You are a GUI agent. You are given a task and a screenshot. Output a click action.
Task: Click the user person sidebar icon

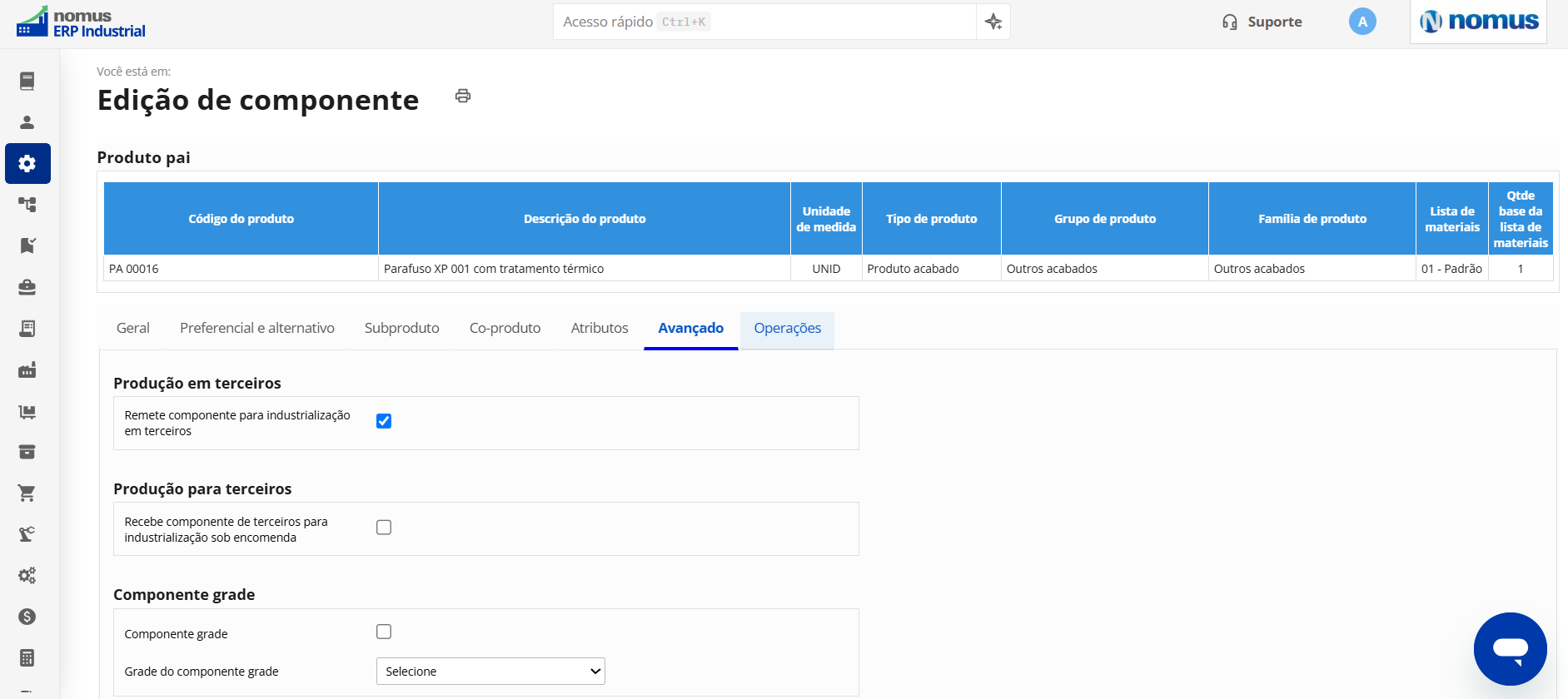[x=27, y=122]
